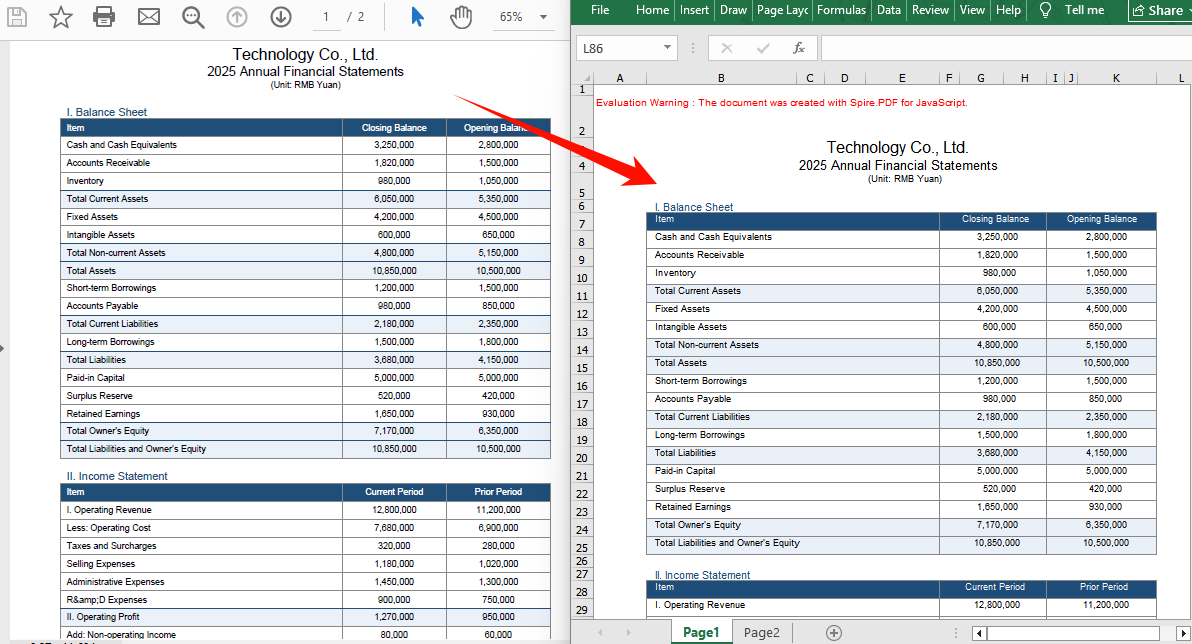
Task: Switch to the Page1 sheet tab
Action: click(701, 633)
